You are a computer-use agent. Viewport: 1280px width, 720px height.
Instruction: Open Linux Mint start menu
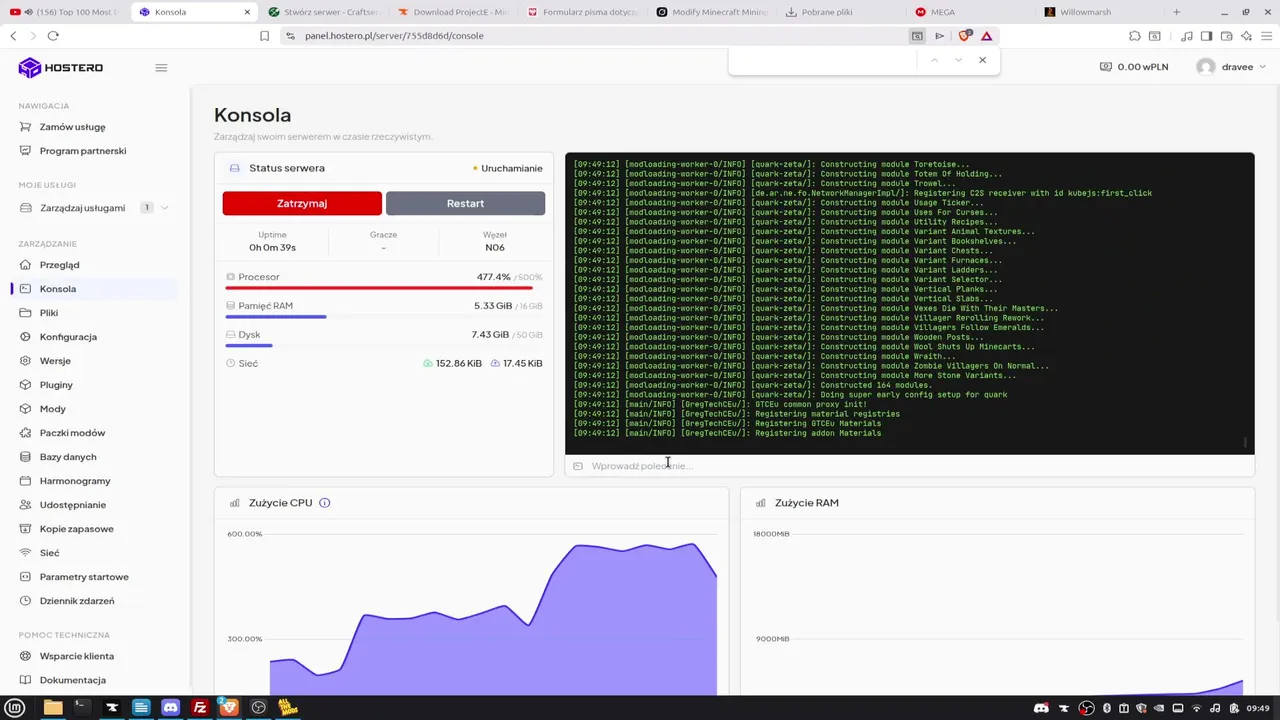click(16, 708)
